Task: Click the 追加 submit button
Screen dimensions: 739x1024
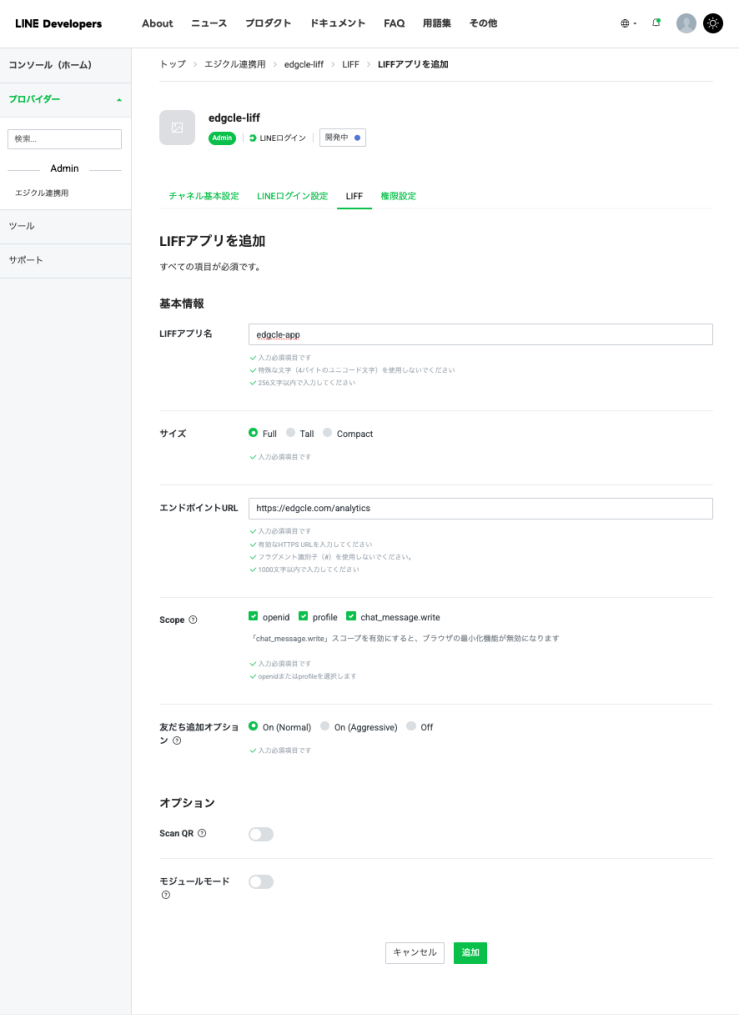Action: tap(470, 953)
